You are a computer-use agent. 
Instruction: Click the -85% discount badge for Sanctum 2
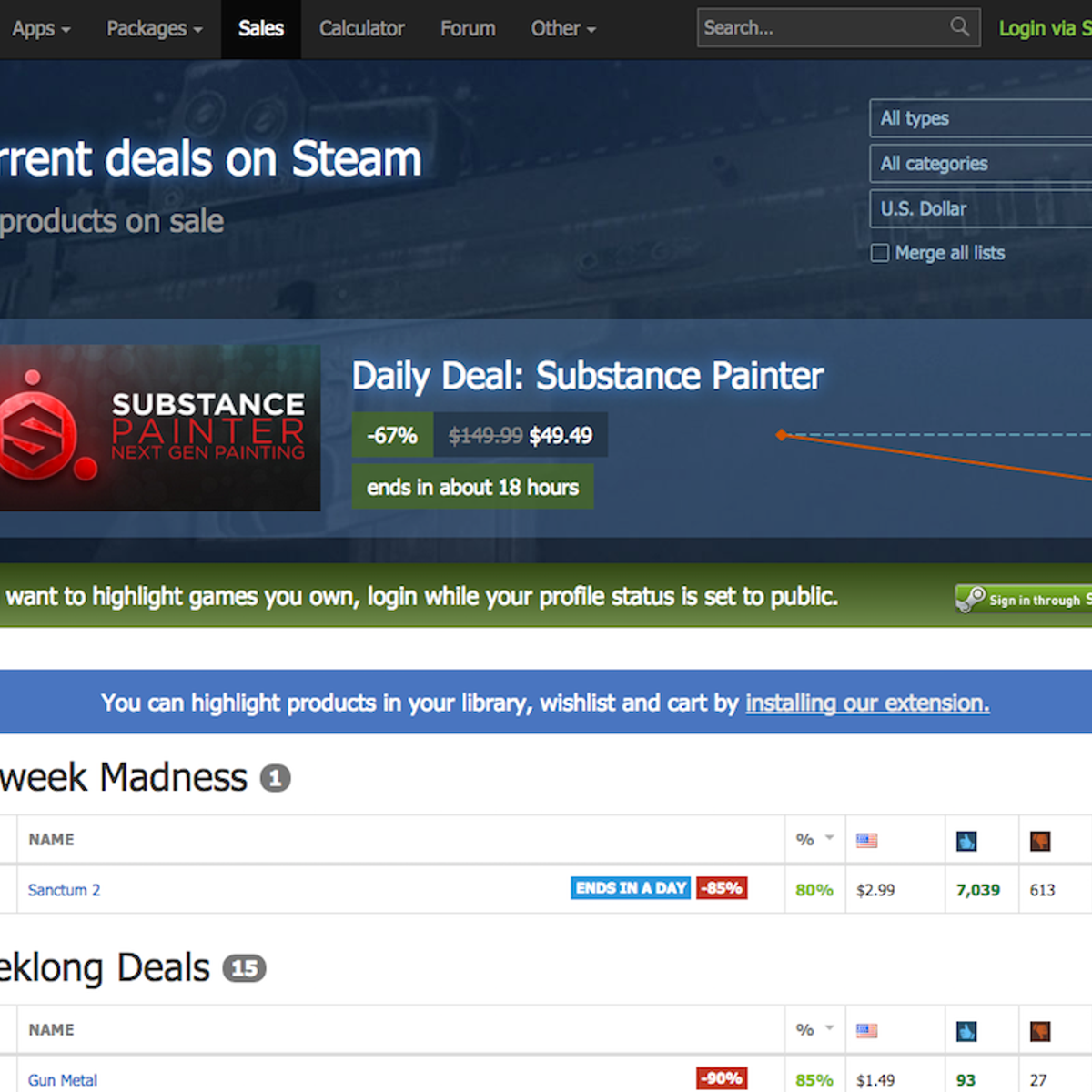pyautogui.click(x=723, y=888)
